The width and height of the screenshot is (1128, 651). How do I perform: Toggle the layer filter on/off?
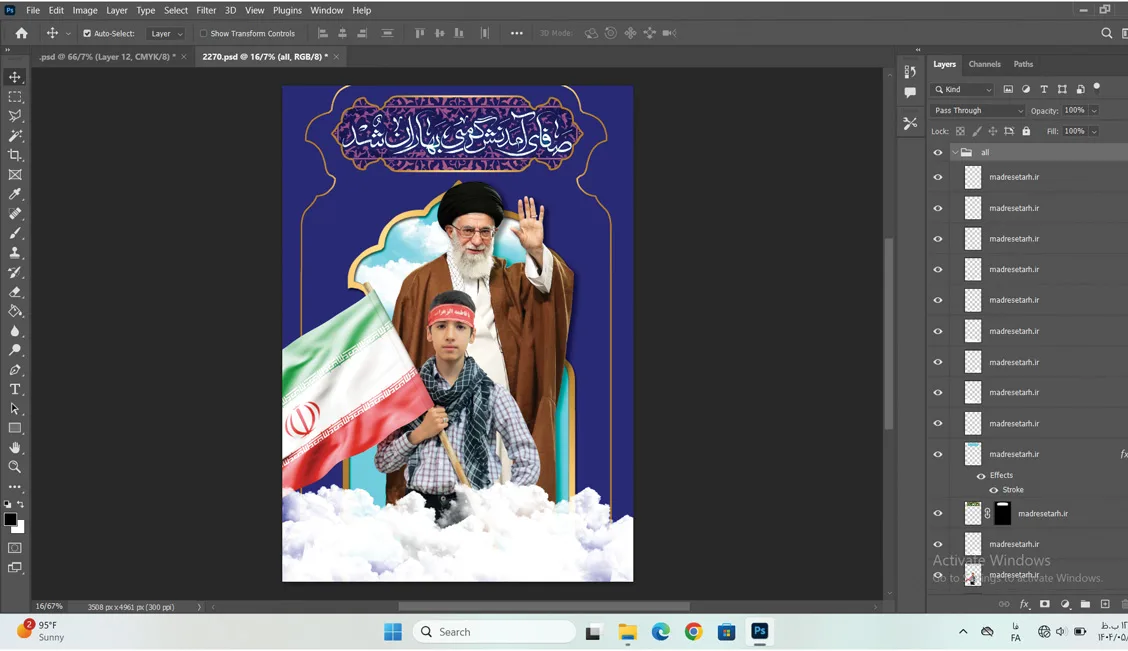1097,88
